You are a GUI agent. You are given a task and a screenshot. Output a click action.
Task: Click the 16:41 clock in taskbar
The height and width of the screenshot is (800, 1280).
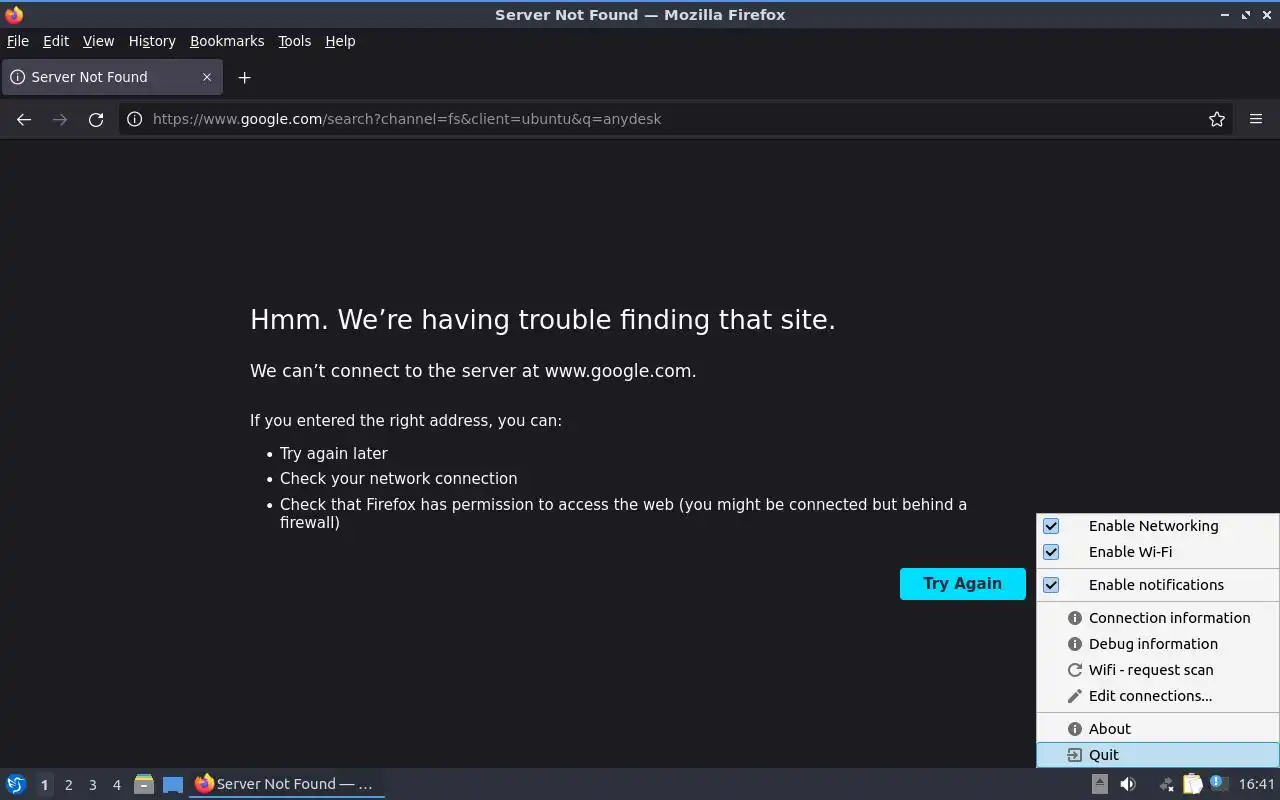pos(1257,784)
